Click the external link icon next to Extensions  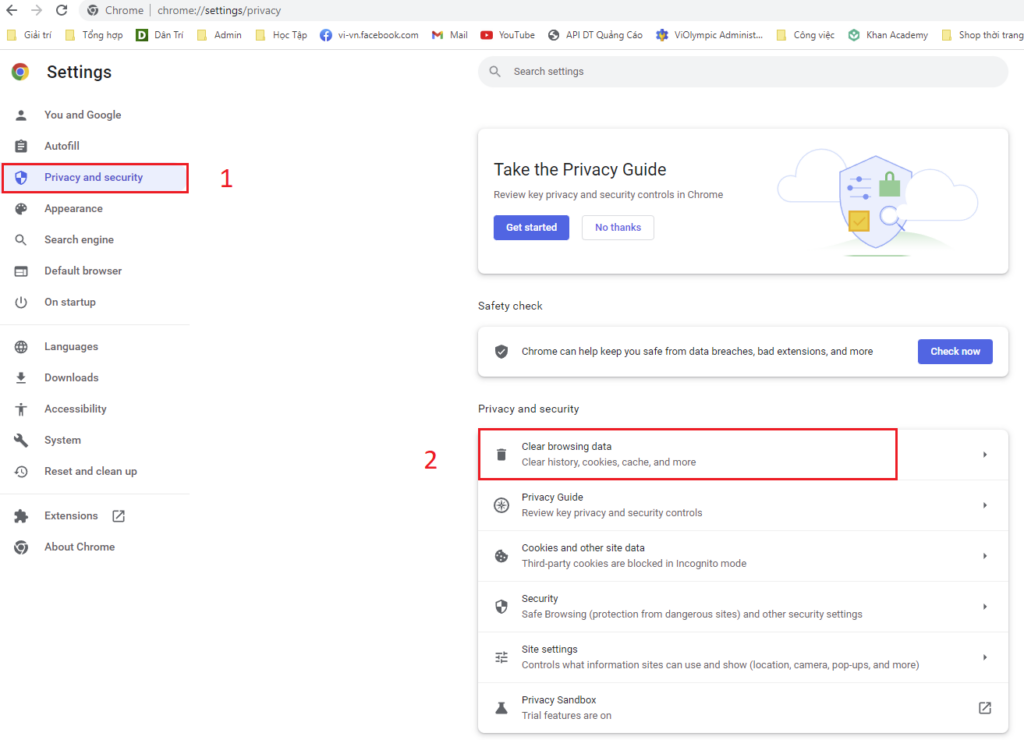tap(118, 516)
